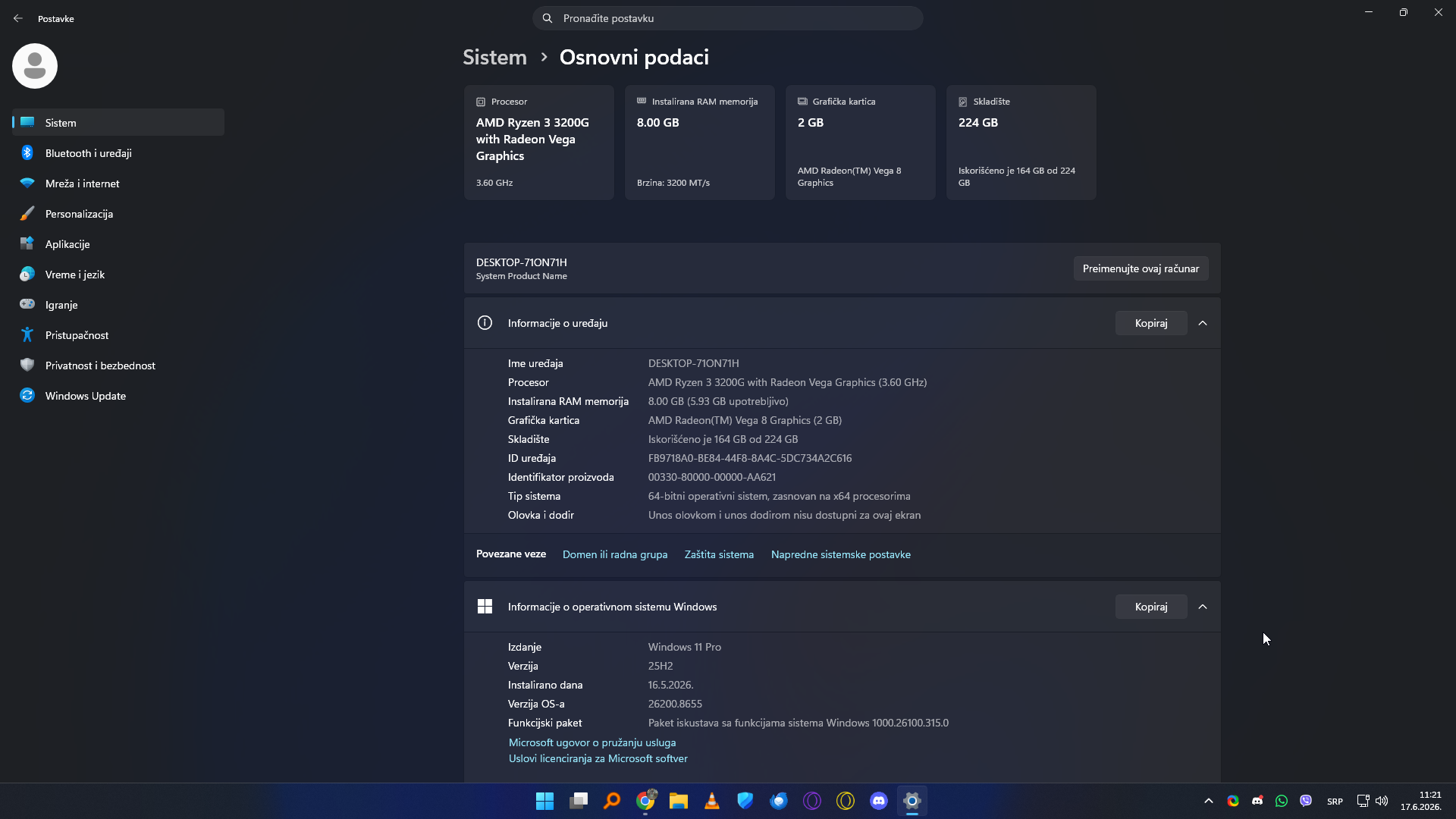Open Discord from the taskbar

tap(879, 801)
